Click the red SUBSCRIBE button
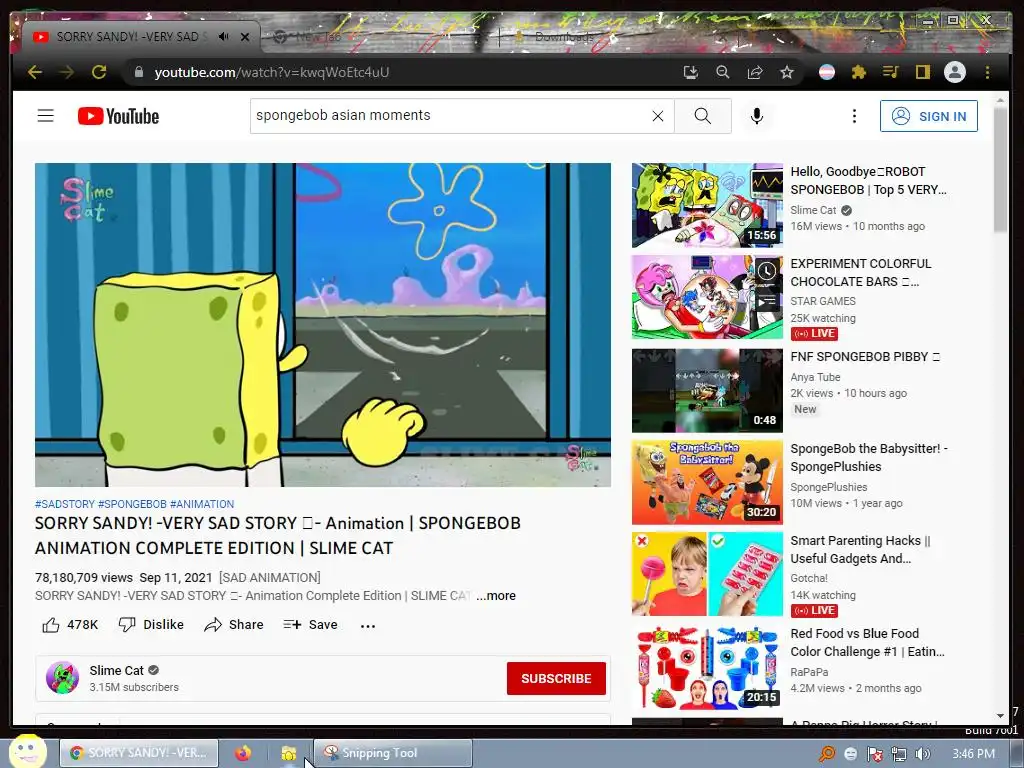This screenshot has height=768, width=1024. point(556,679)
